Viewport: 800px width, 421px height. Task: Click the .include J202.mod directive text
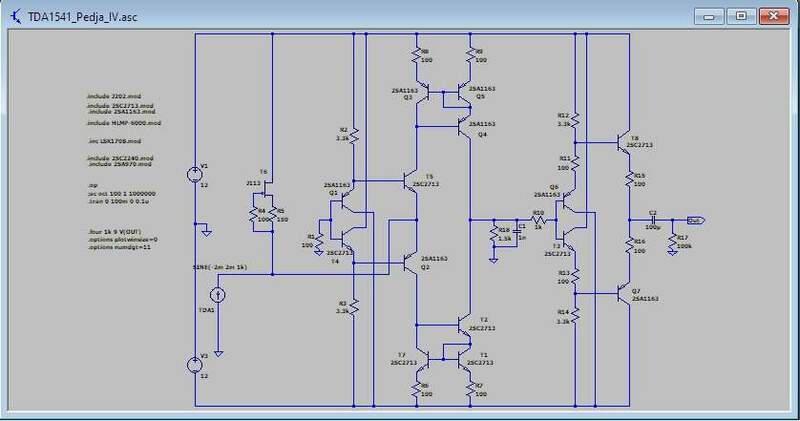click(114, 96)
